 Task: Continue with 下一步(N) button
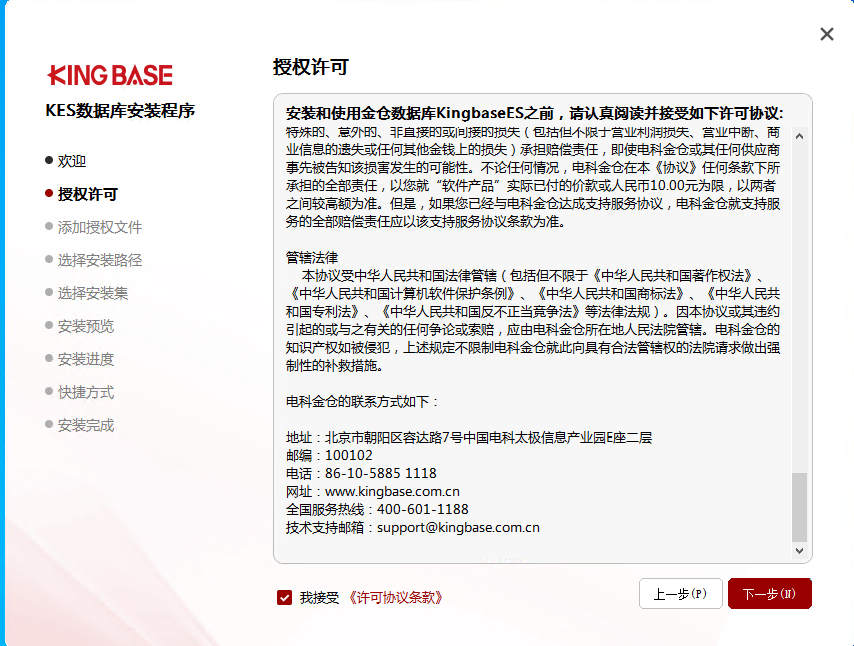[770, 594]
